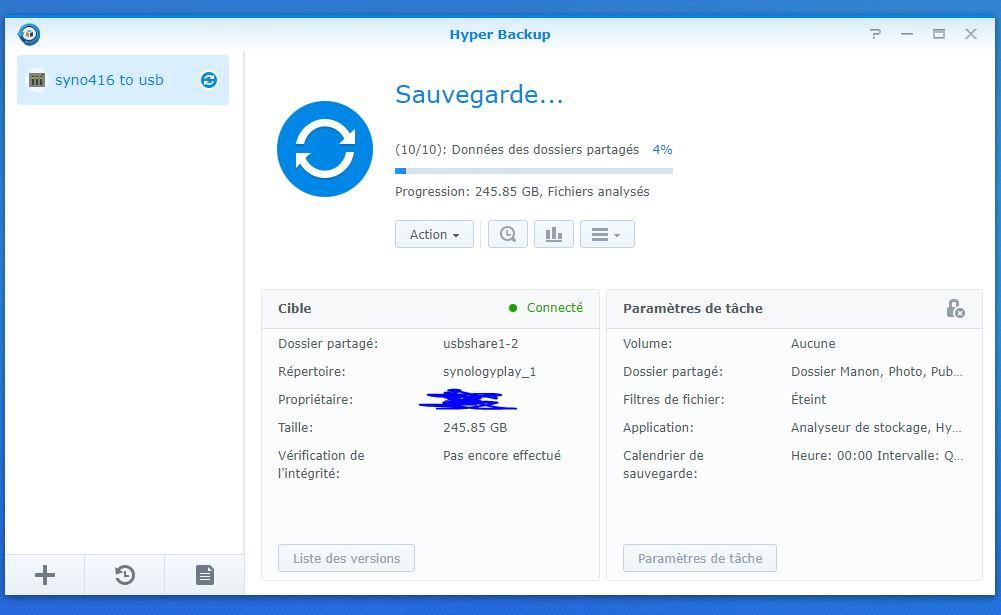Click the usbshare1-2 shared folder value
This screenshot has height=615, width=1001.
point(481,344)
